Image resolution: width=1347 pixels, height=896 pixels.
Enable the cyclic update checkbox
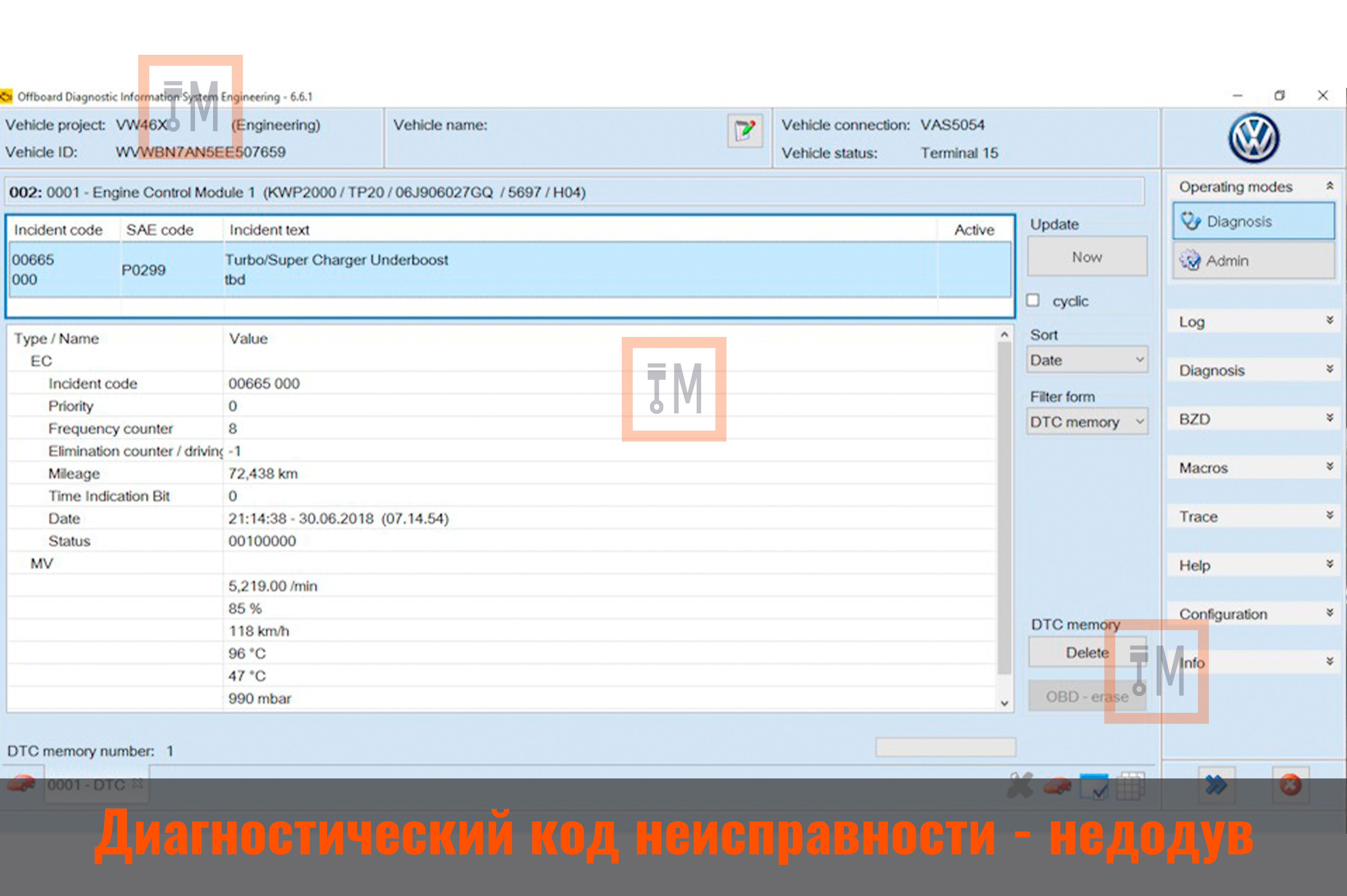tap(1033, 301)
